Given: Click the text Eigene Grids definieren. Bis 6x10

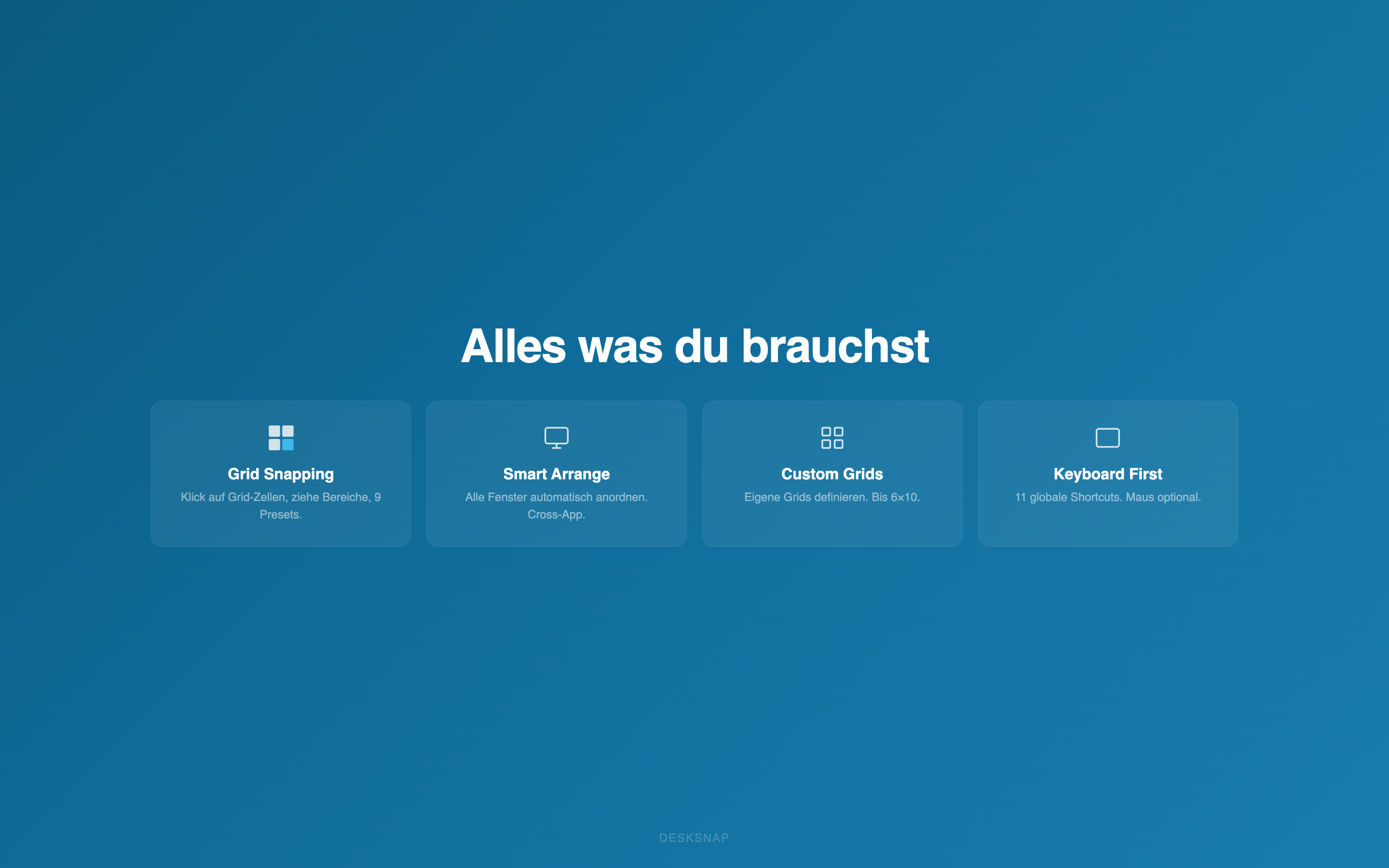Looking at the screenshot, I should (x=832, y=498).
